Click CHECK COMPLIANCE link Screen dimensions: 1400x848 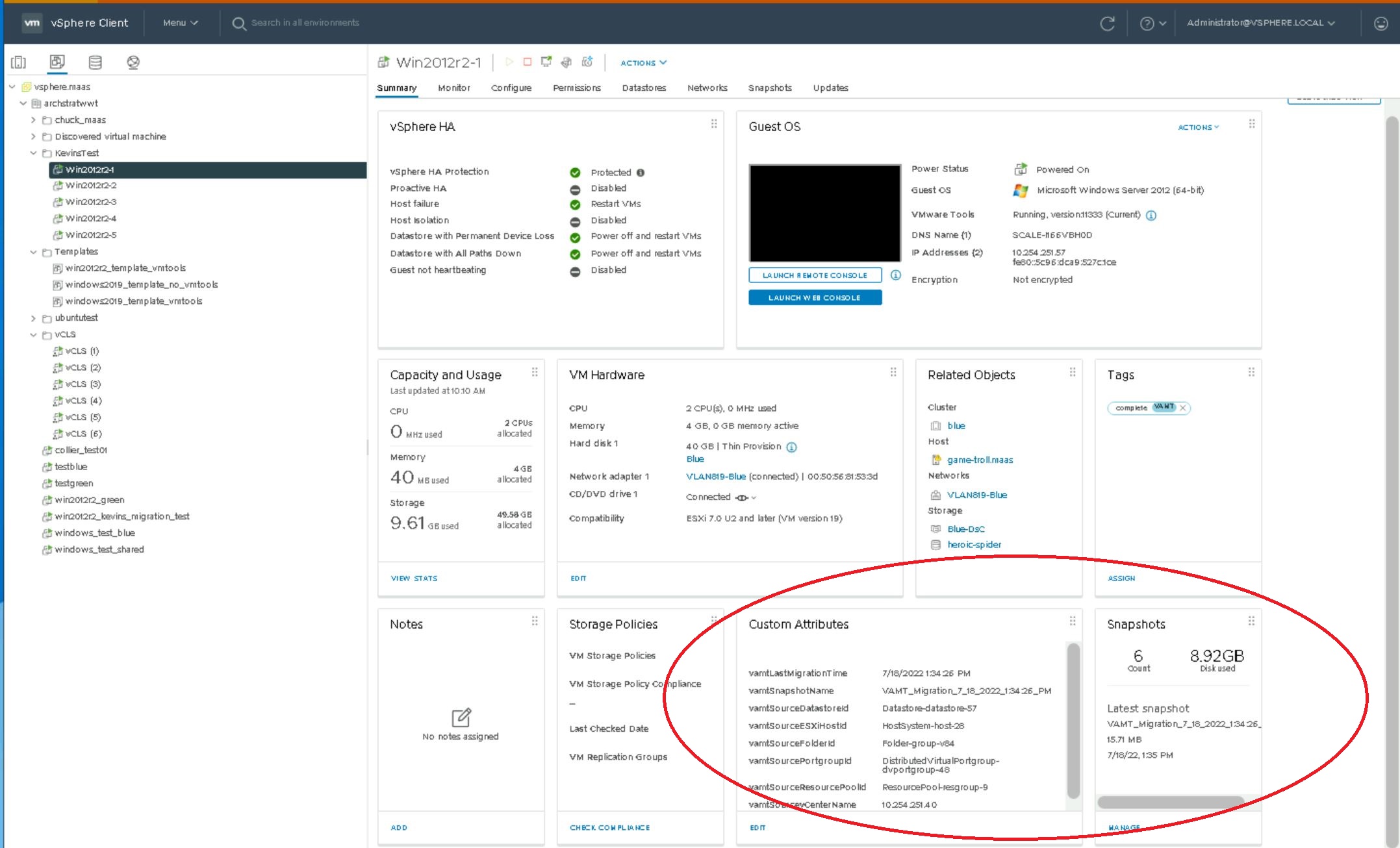pyautogui.click(x=609, y=827)
